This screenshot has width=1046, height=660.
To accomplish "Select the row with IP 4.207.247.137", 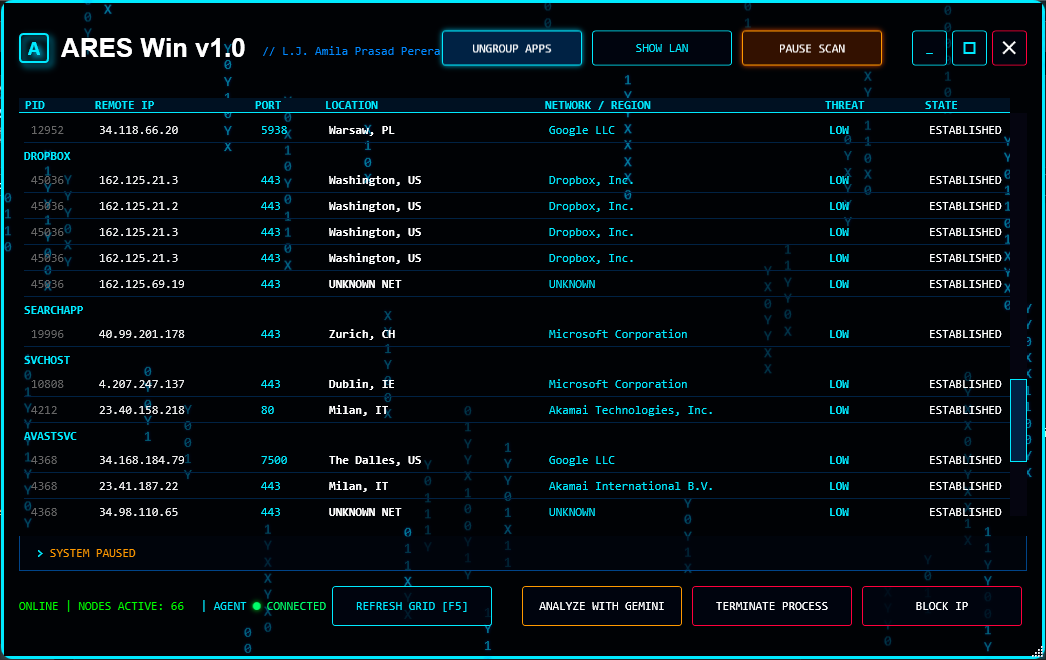I will 516,384.
